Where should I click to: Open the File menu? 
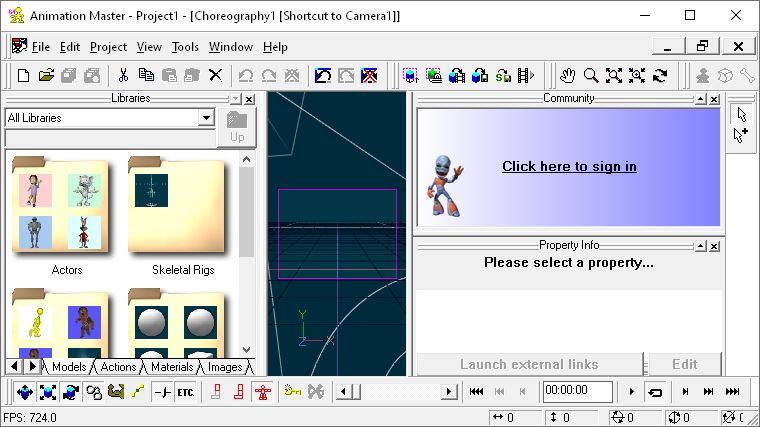41,47
